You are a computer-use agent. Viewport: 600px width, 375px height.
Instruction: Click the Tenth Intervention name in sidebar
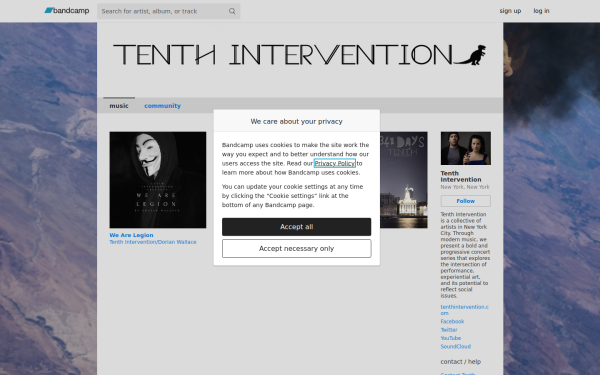[461, 176]
